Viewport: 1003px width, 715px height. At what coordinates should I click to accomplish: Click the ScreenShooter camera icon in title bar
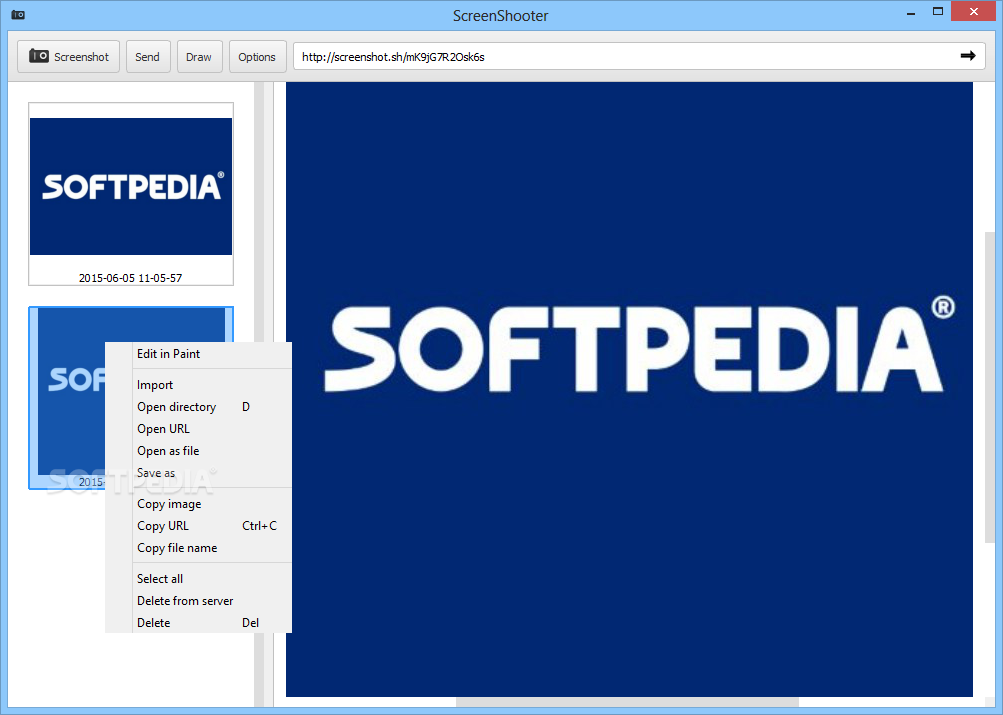click(18, 15)
